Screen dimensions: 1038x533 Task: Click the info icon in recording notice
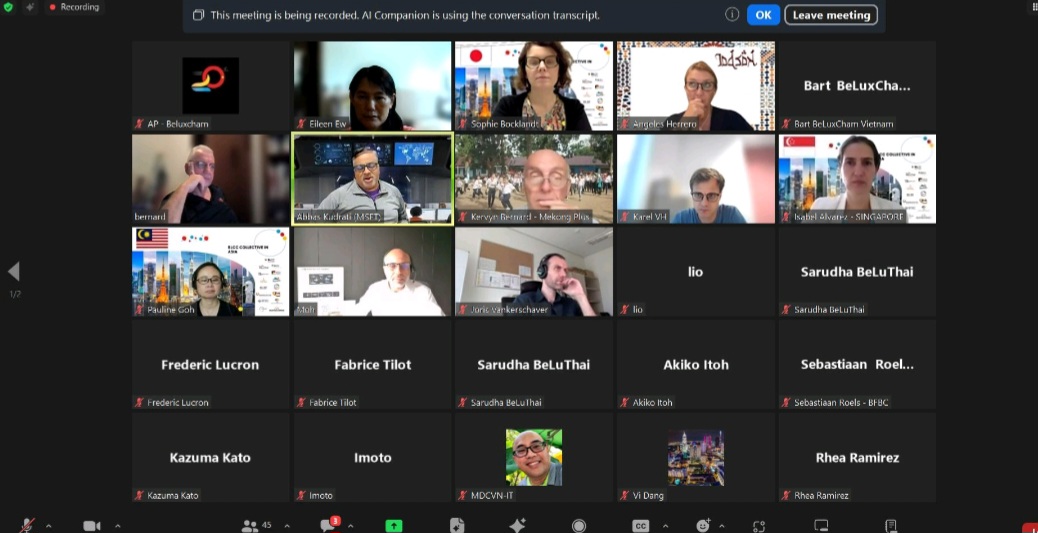[732, 15]
